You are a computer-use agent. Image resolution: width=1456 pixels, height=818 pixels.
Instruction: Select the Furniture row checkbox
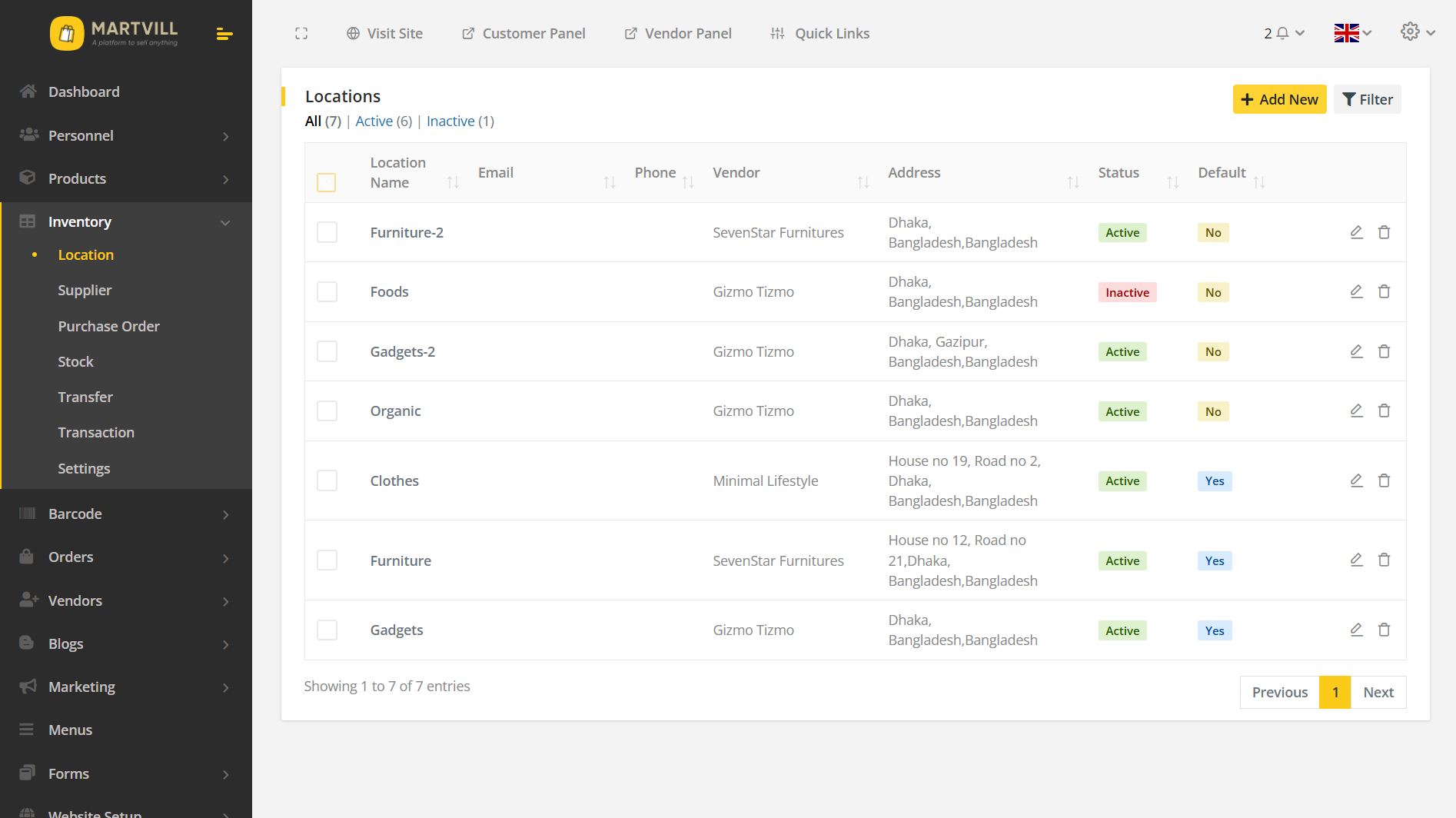[327, 560]
